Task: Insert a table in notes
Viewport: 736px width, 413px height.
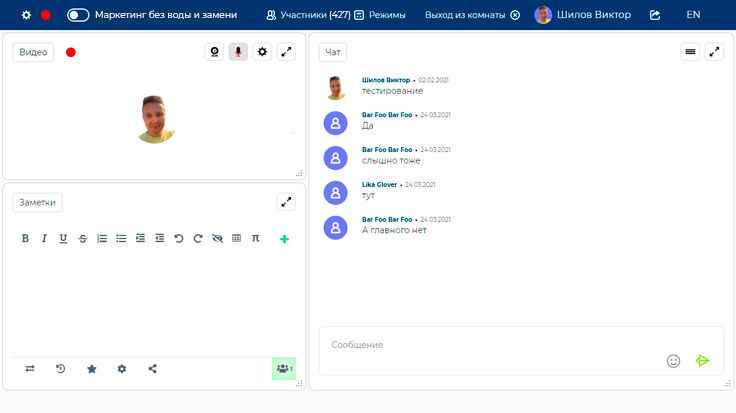Action: tap(236, 239)
